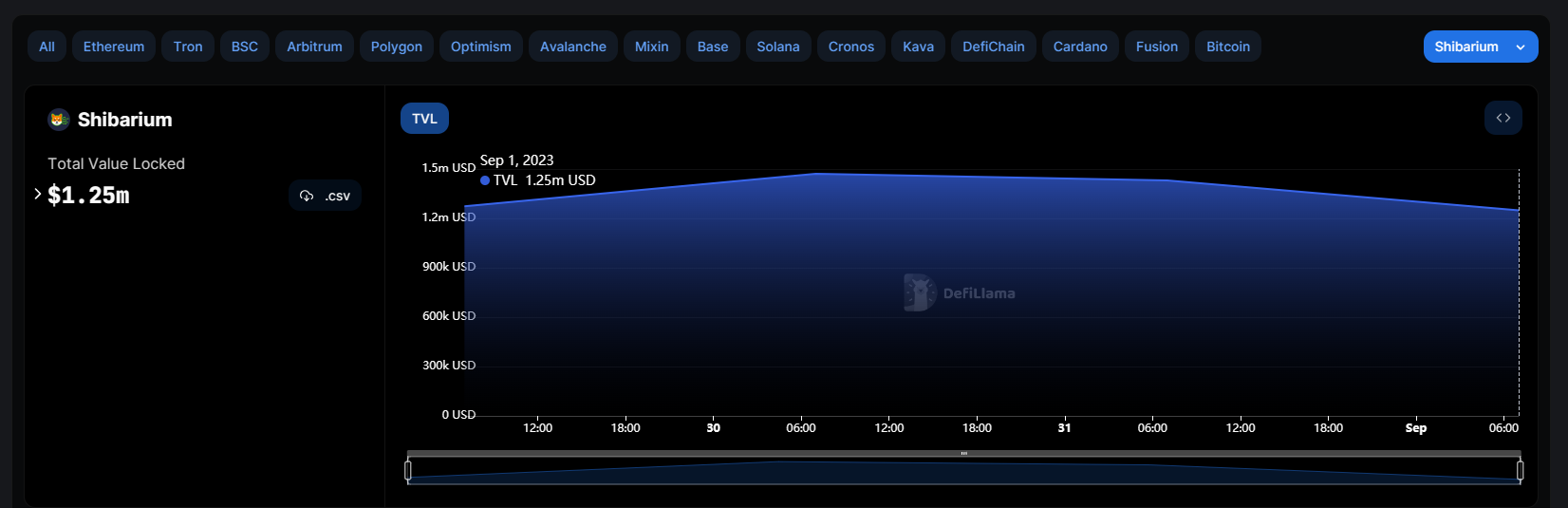Click the Shibarium heading text
The height and width of the screenshot is (508, 1568).
tap(125, 120)
